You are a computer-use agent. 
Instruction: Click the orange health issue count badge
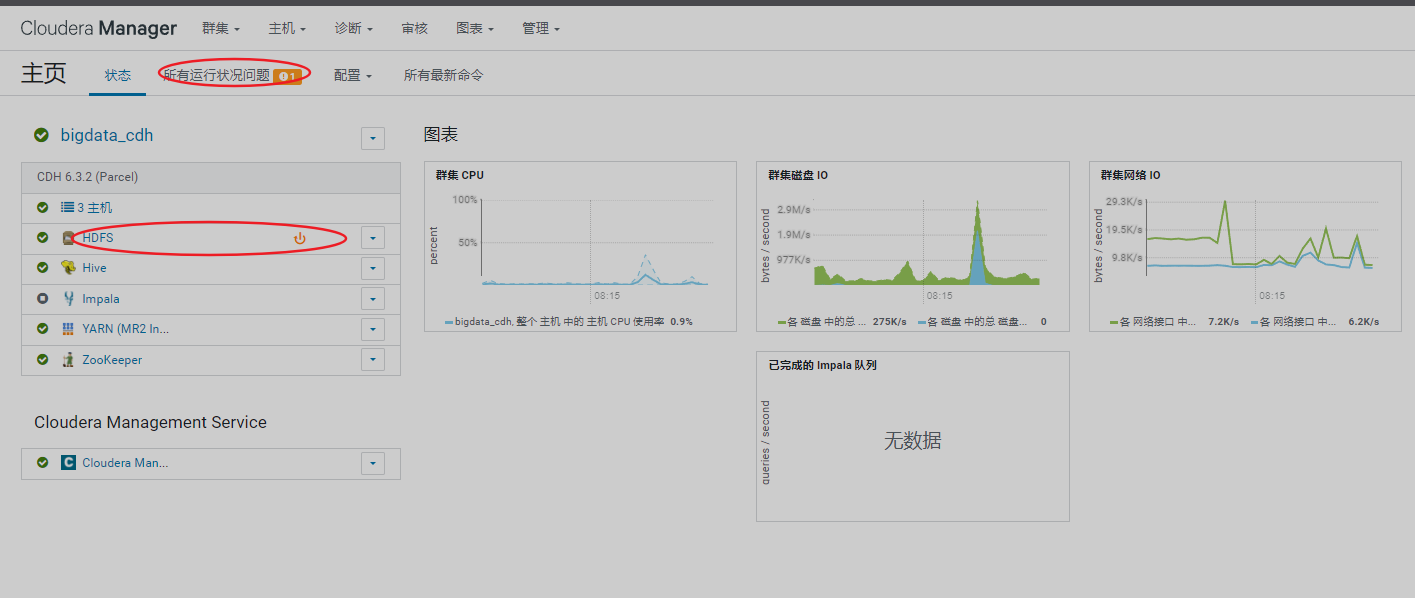tap(287, 76)
